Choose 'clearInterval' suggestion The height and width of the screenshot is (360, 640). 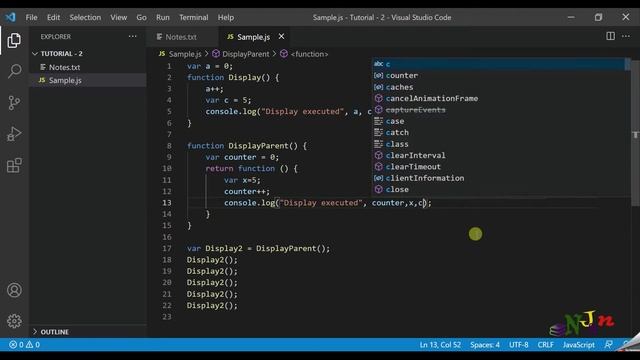(498, 156)
